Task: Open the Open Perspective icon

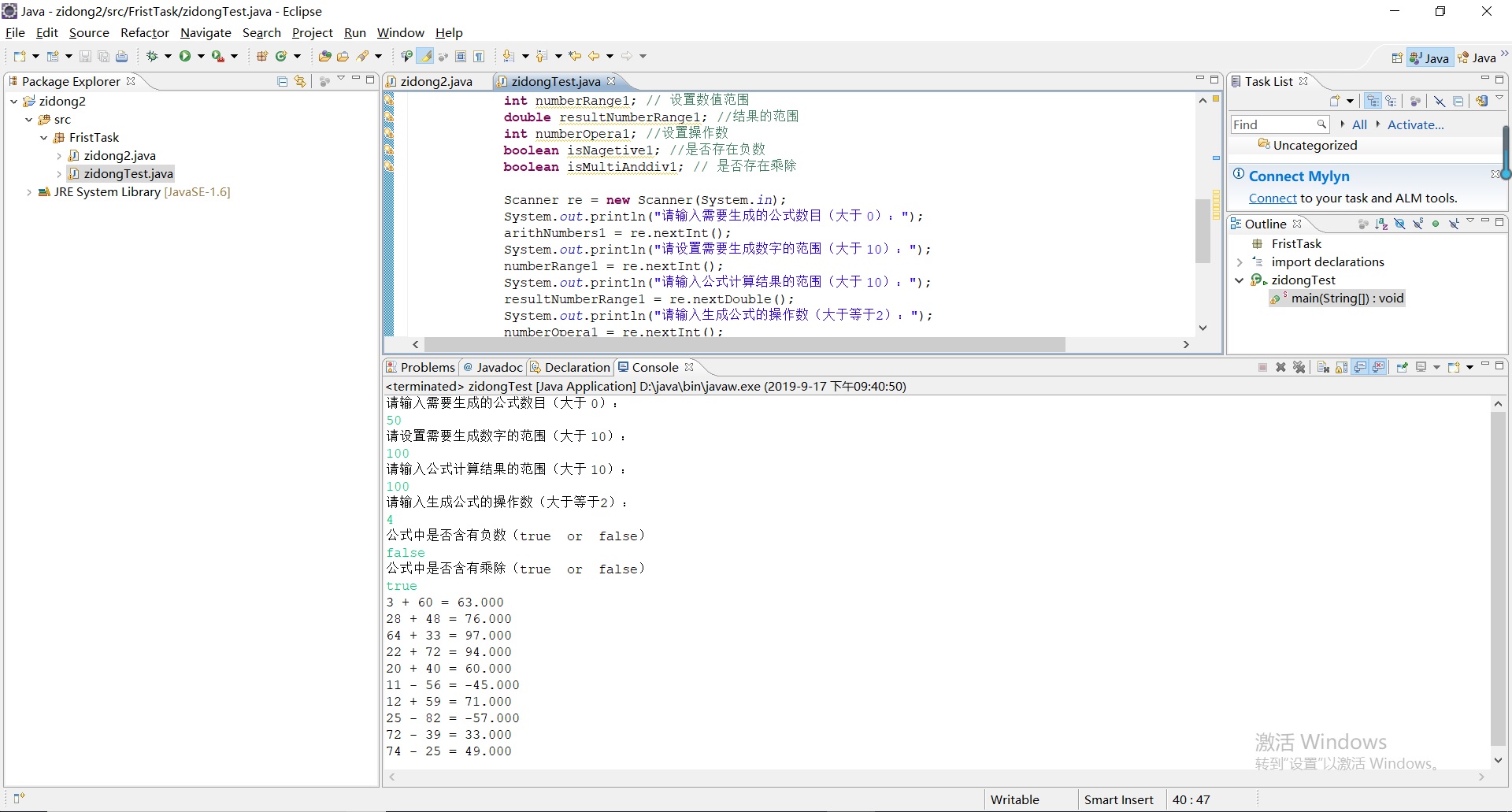Action: 1396,57
